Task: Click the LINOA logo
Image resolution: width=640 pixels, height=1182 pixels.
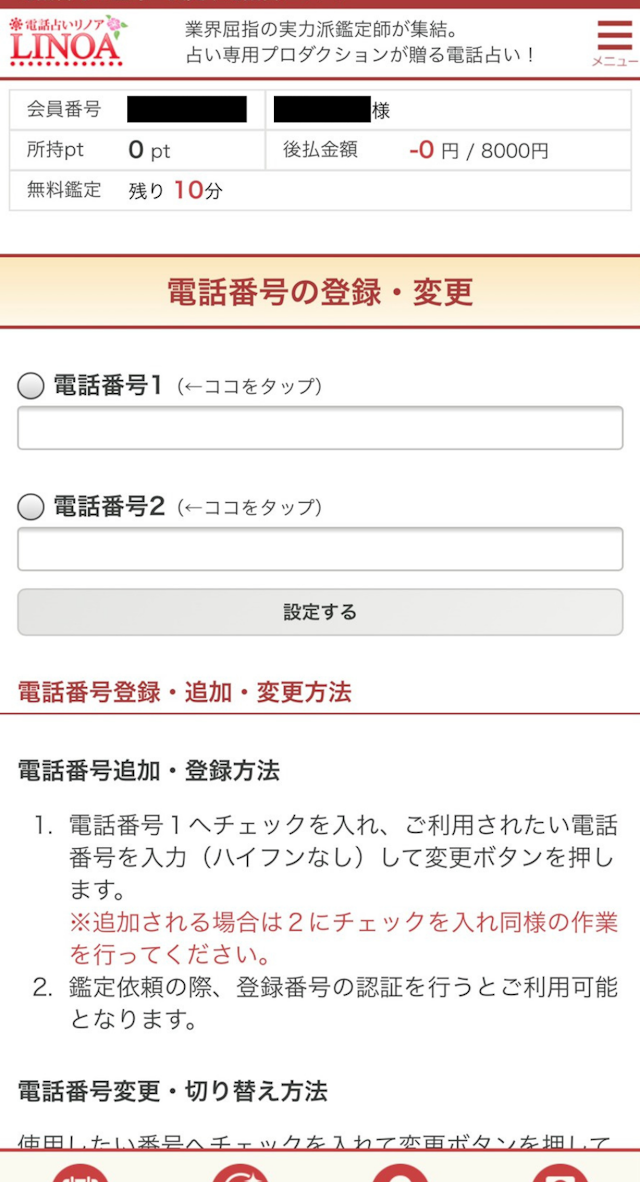Action: (x=66, y=42)
